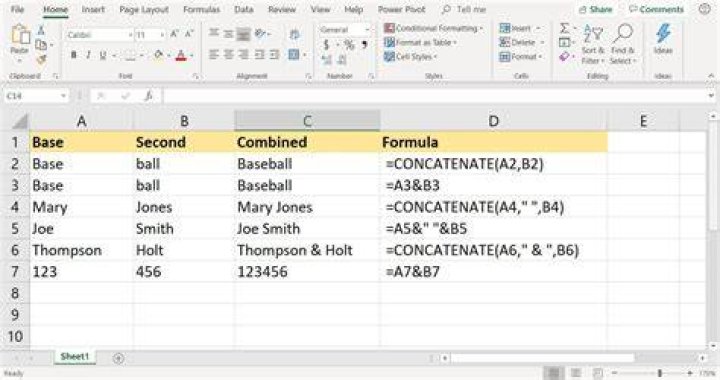
Task: Open Ideas lightning bolt button
Action: tap(663, 38)
